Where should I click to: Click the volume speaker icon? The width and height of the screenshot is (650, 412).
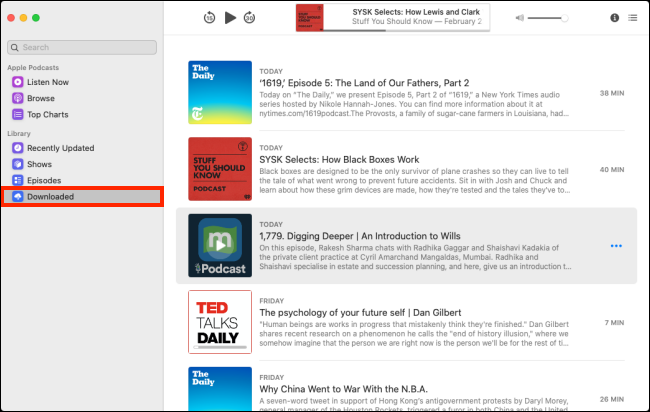tap(519, 18)
